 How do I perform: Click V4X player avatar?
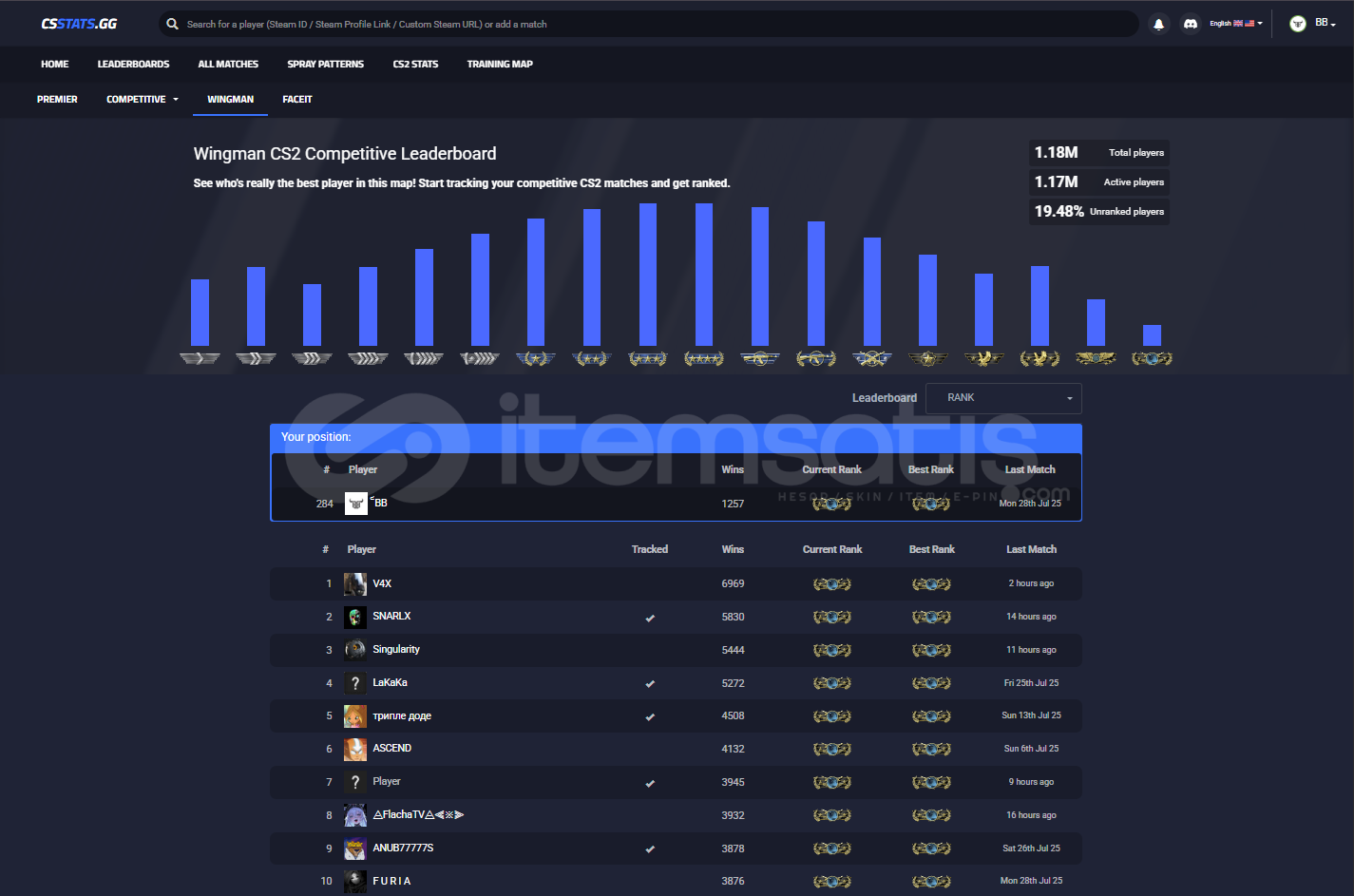pyautogui.click(x=355, y=584)
